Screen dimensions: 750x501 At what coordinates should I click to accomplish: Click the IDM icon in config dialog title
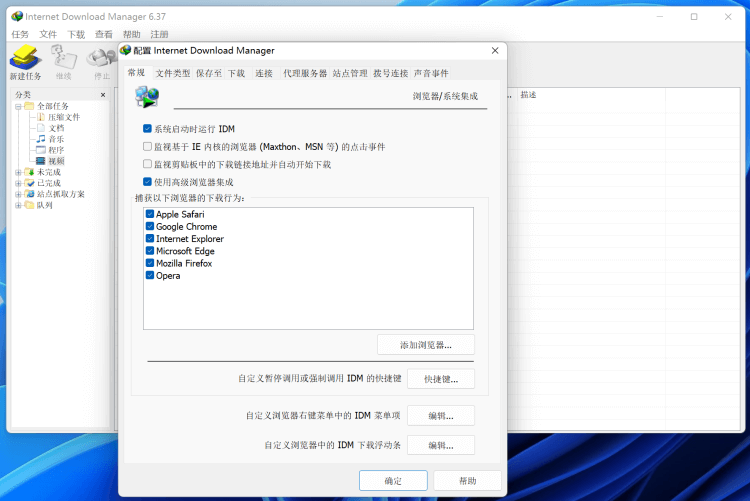point(126,50)
